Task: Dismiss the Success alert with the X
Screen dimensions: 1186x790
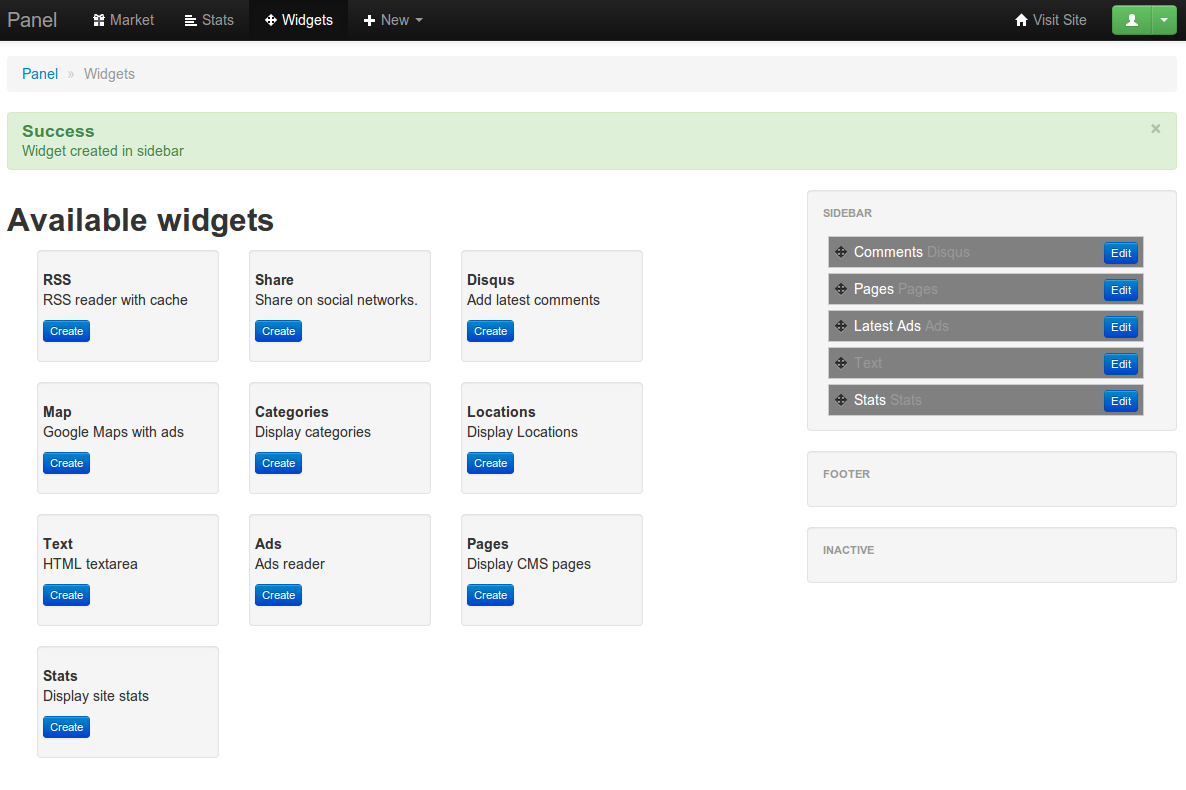Action: pos(1155,129)
